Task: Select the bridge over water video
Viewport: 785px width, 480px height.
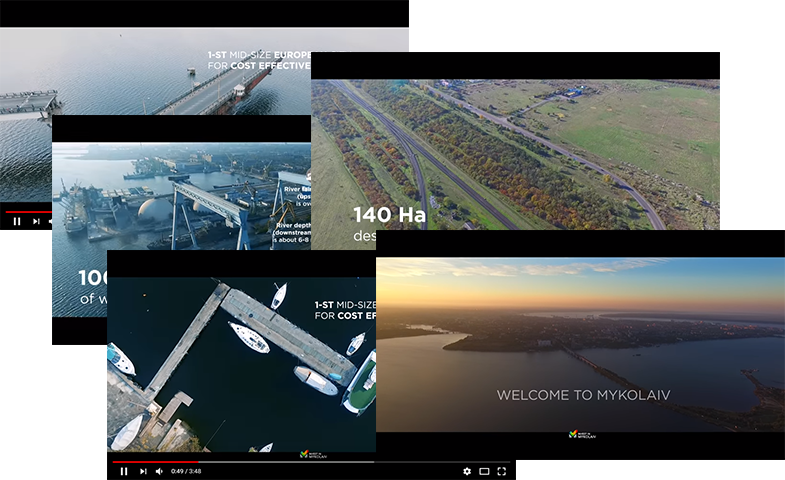Action: 150,70
